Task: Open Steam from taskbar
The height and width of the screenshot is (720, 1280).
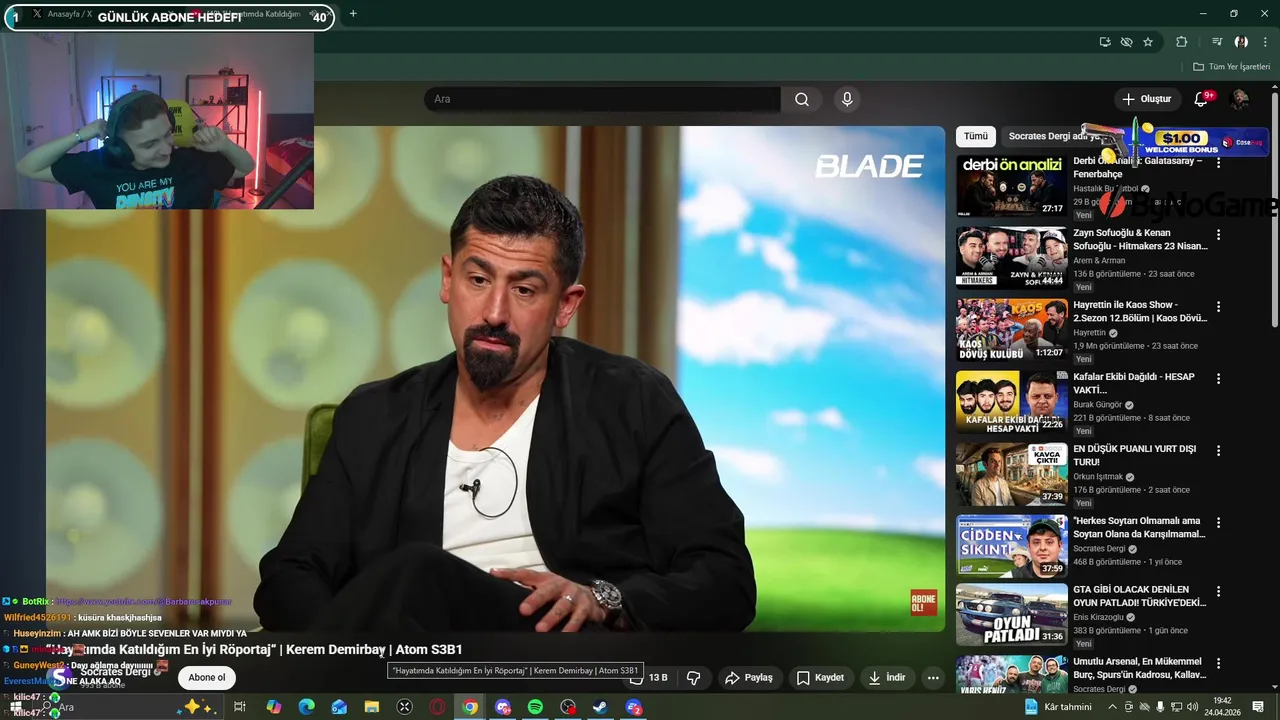Action: tap(600, 707)
